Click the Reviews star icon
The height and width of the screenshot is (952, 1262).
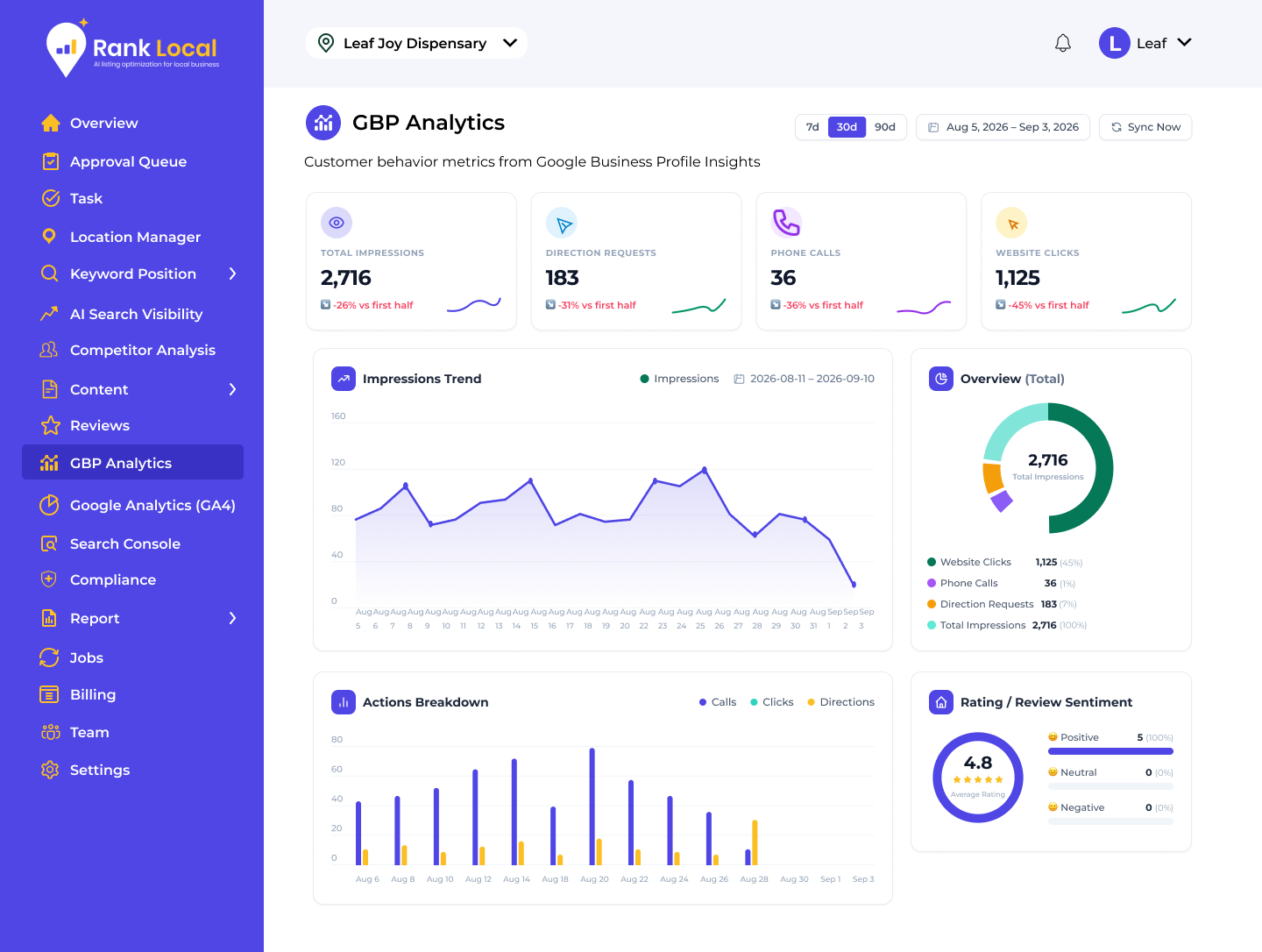(51, 425)
